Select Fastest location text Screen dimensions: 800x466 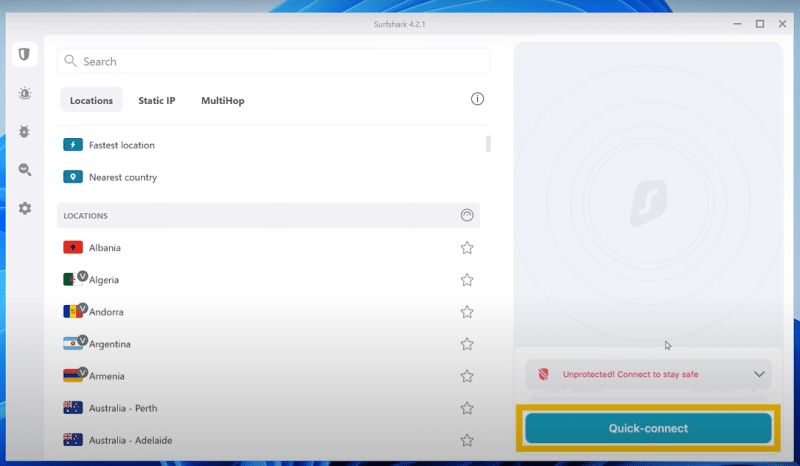click(121, 145)
